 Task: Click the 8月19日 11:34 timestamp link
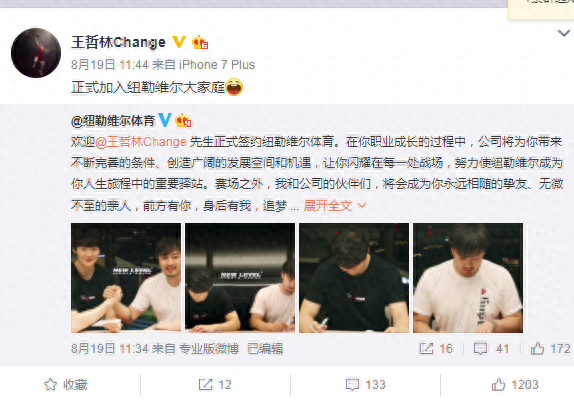coord(110,348)
